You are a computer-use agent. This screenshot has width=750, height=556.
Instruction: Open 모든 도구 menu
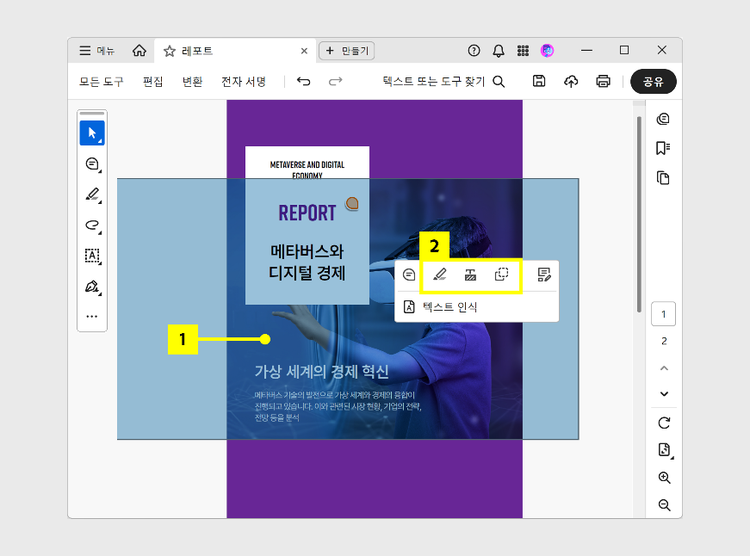point(101,81)
